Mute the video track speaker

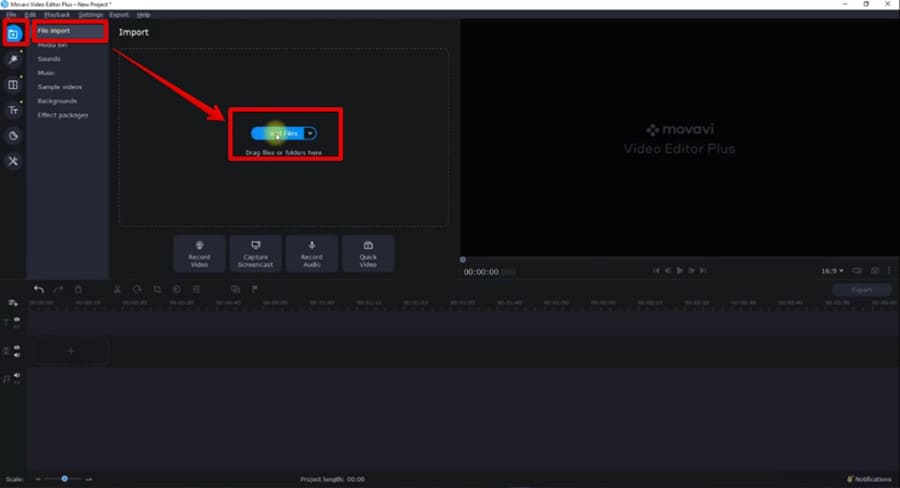tap(17, 355)
